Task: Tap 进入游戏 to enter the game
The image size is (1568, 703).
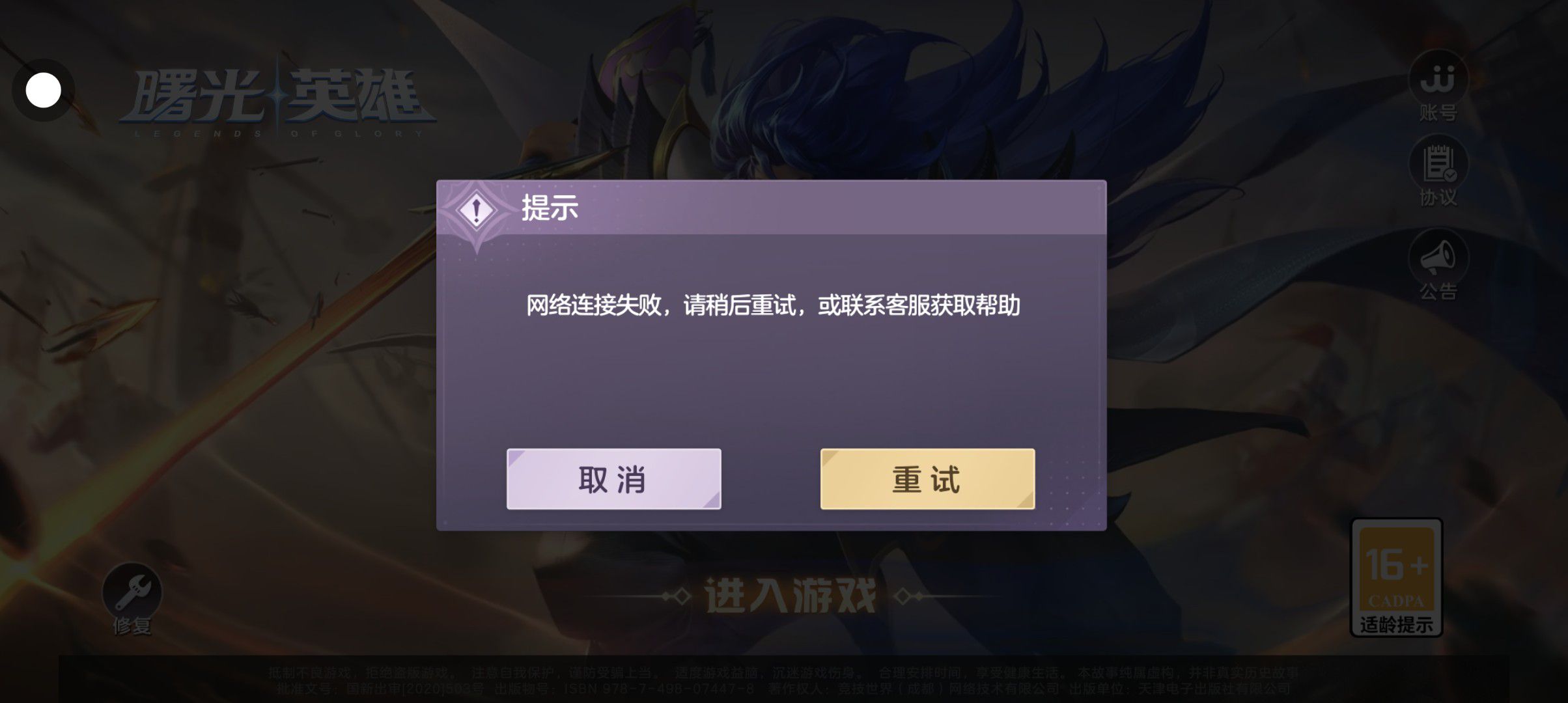Action: tap(791, 596)
